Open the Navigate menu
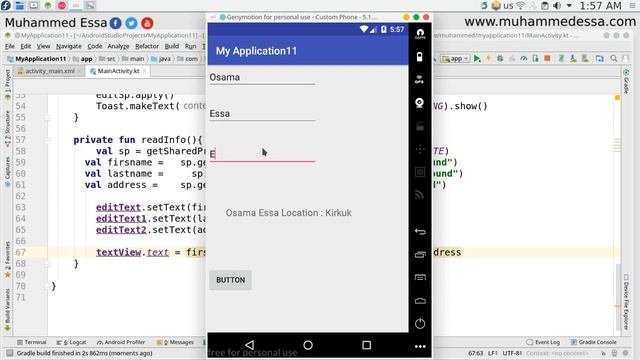Viewport: 640px width, 360px height. (x=69, y=47)
